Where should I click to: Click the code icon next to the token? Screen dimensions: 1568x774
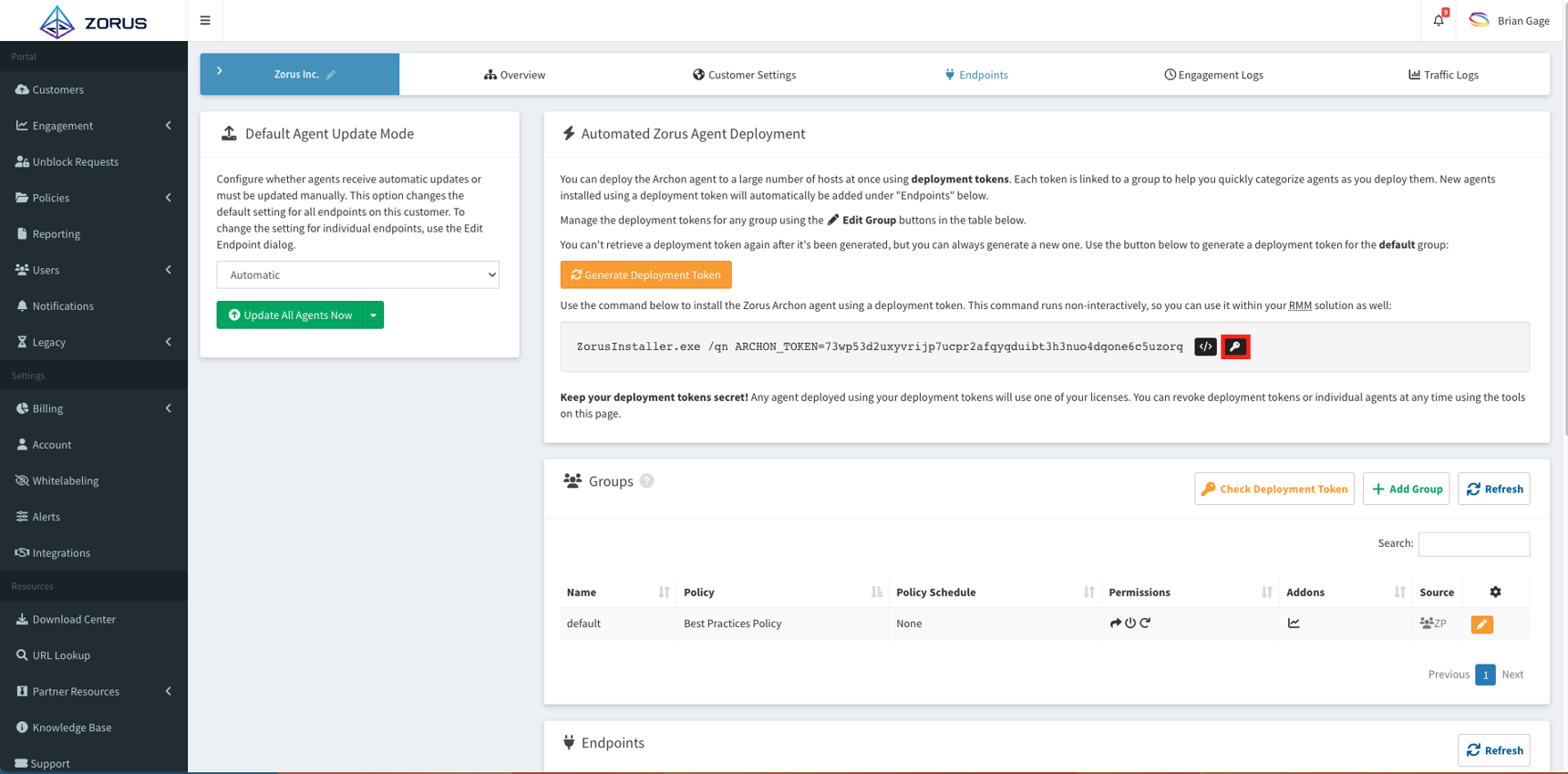(x=1205, y=346)
